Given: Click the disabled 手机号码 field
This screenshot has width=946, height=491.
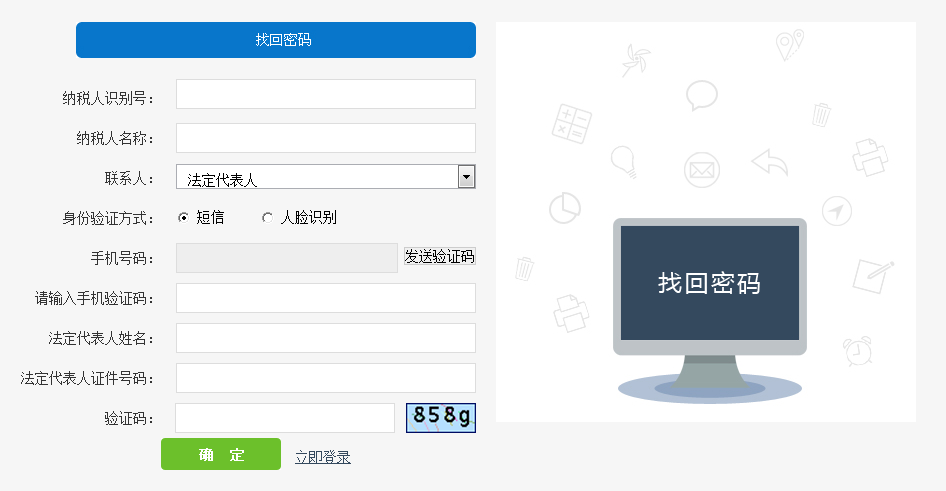Looking at the screenshot, I should (x=287, y=258).
